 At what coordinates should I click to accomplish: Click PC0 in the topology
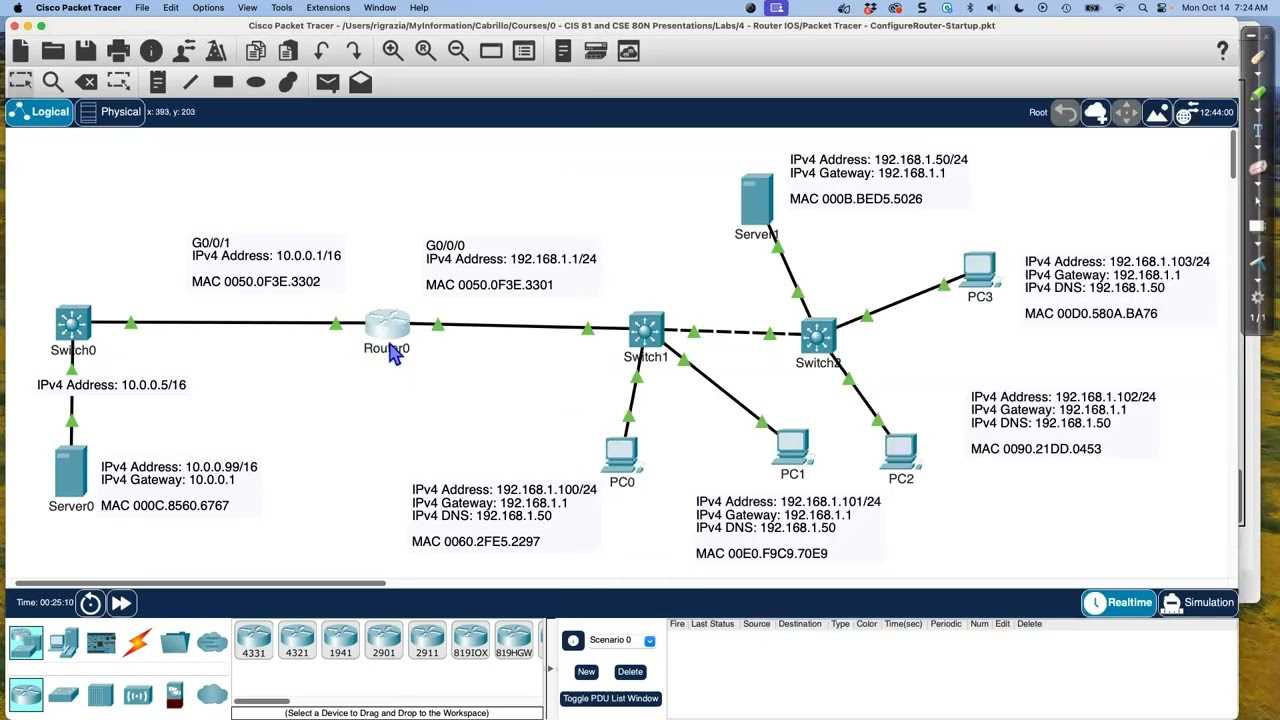click(x=621, y=455)
